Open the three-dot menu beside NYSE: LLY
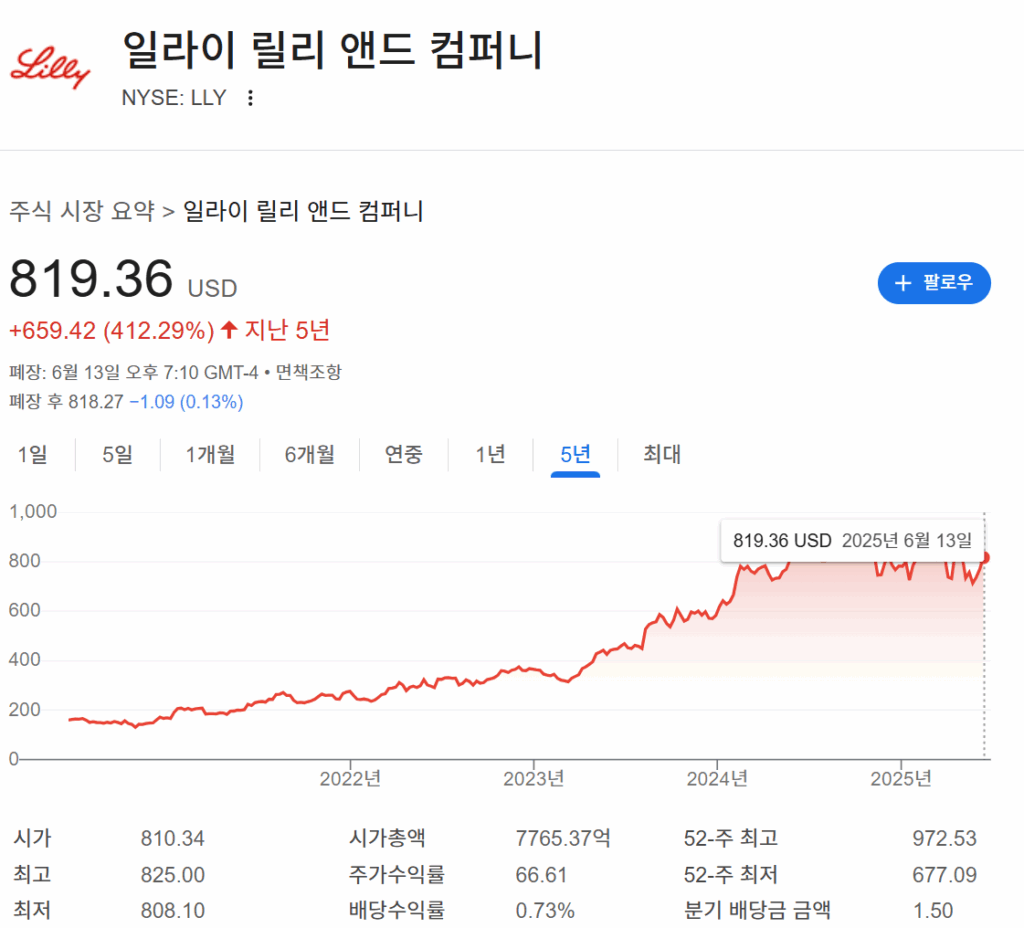The image size is (1024, 928). click(x=250, y=98)
